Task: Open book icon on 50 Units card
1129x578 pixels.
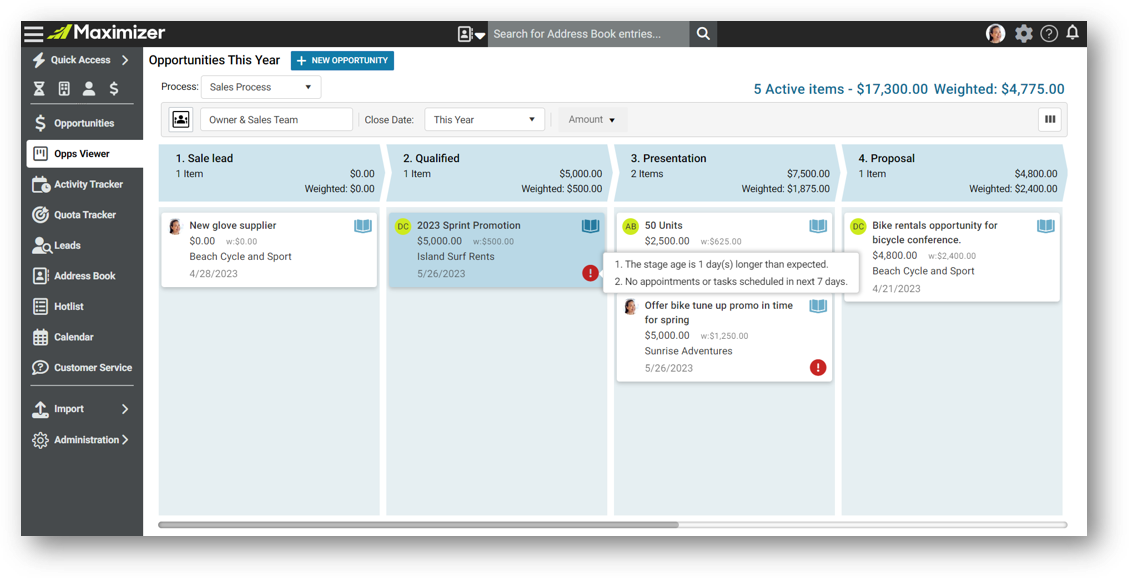Action: pos(818,226)
